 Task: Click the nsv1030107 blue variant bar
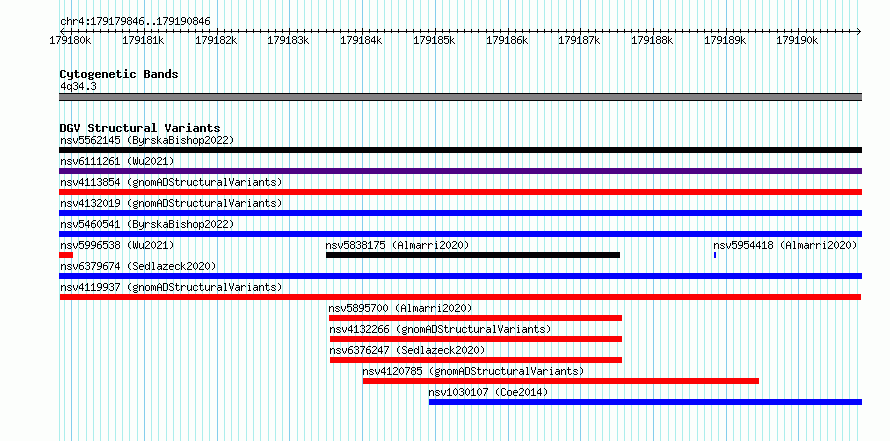click(x=645, y=402)
